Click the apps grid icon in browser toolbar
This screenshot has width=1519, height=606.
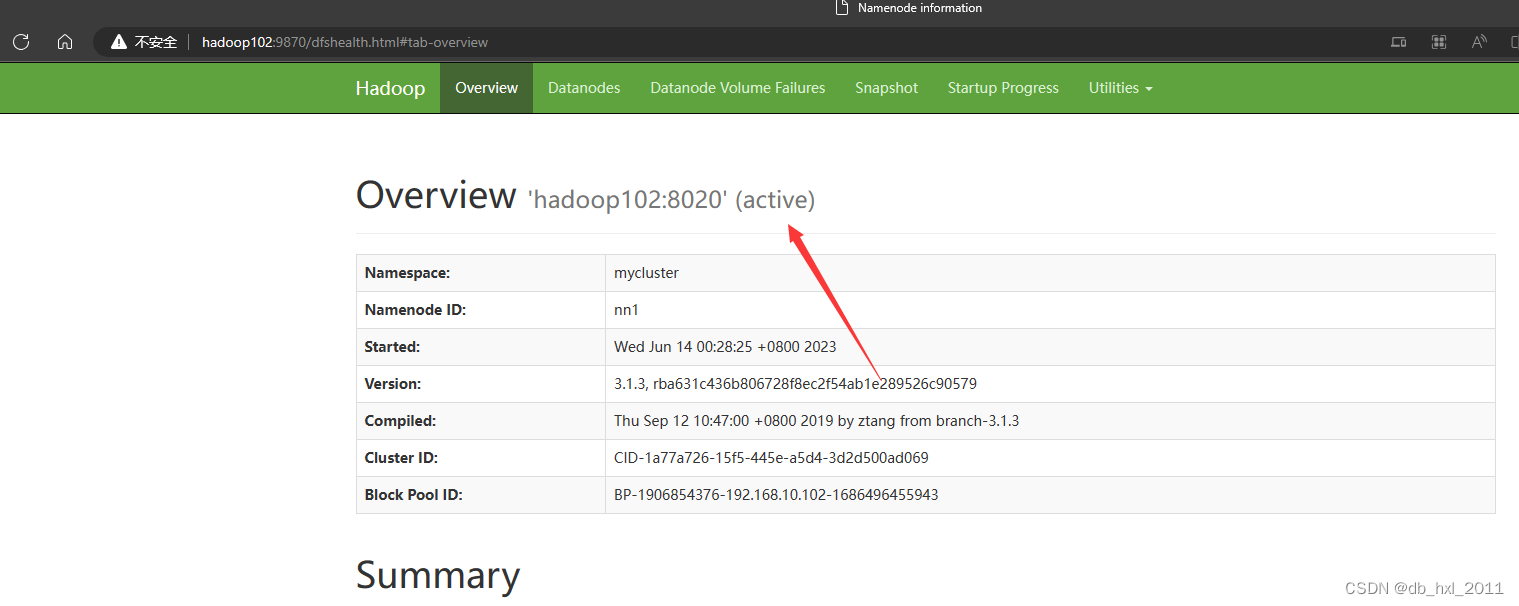click(x=1438, y=42)
